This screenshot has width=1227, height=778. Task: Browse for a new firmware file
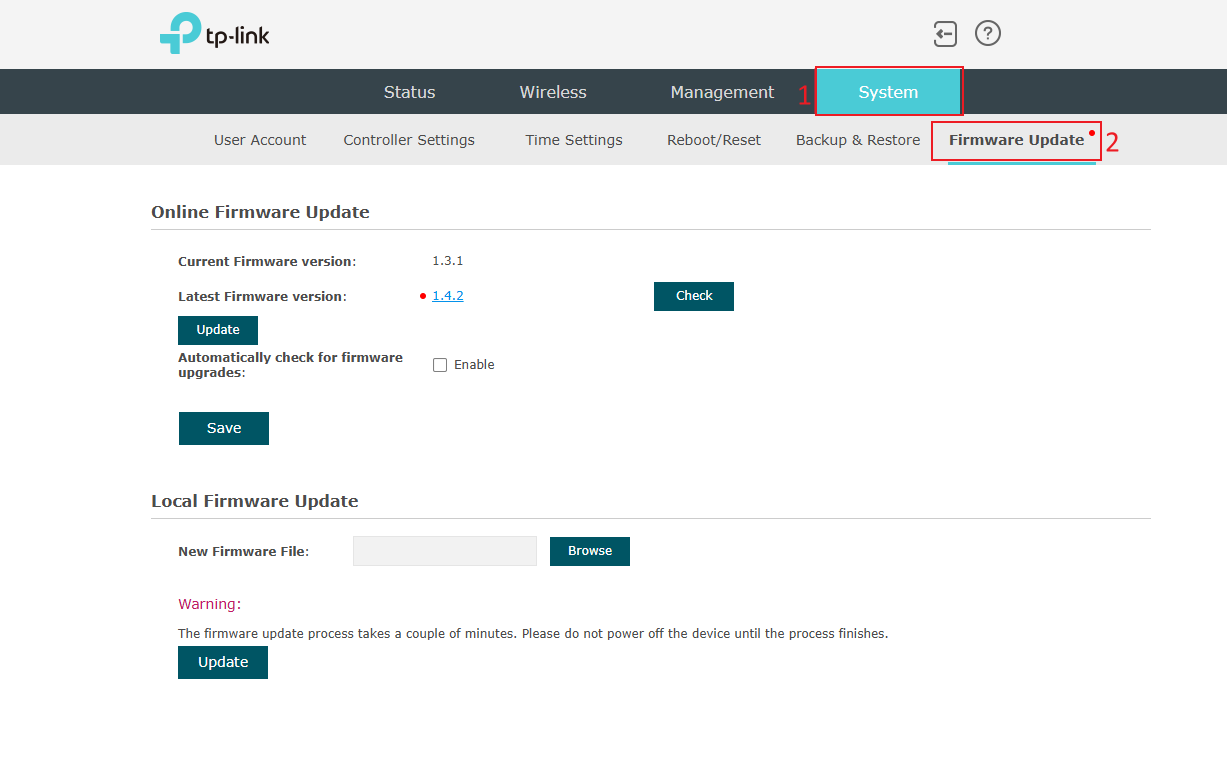[590, 551]
